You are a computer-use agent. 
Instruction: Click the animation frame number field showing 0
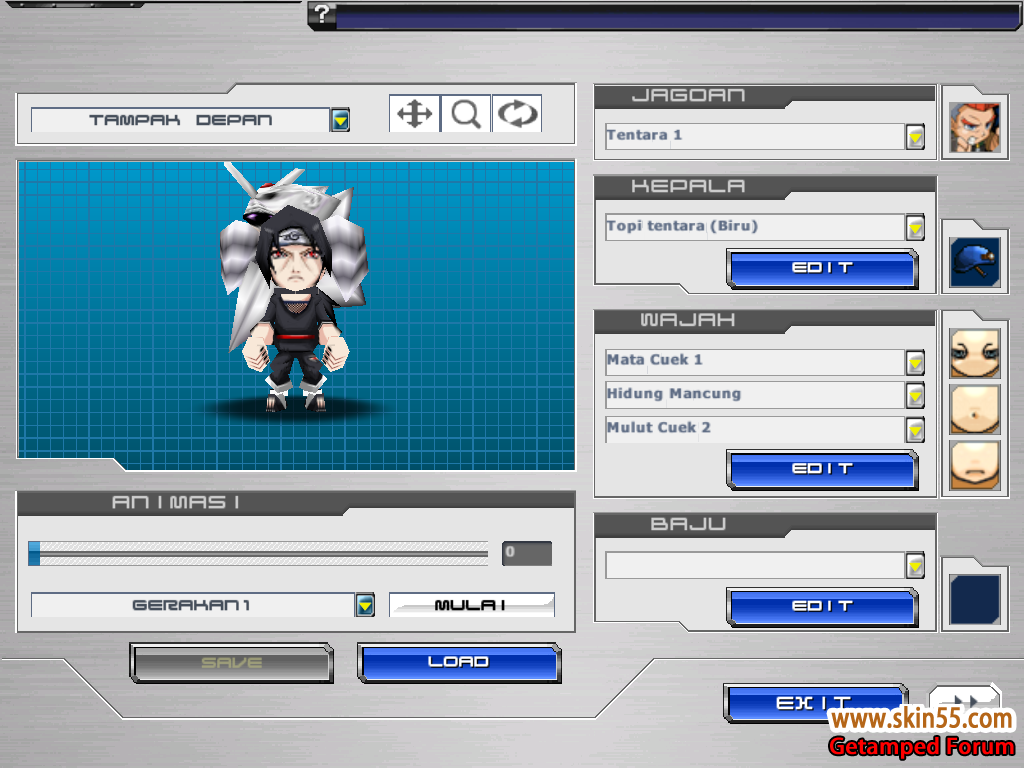(x=527, y=552)
